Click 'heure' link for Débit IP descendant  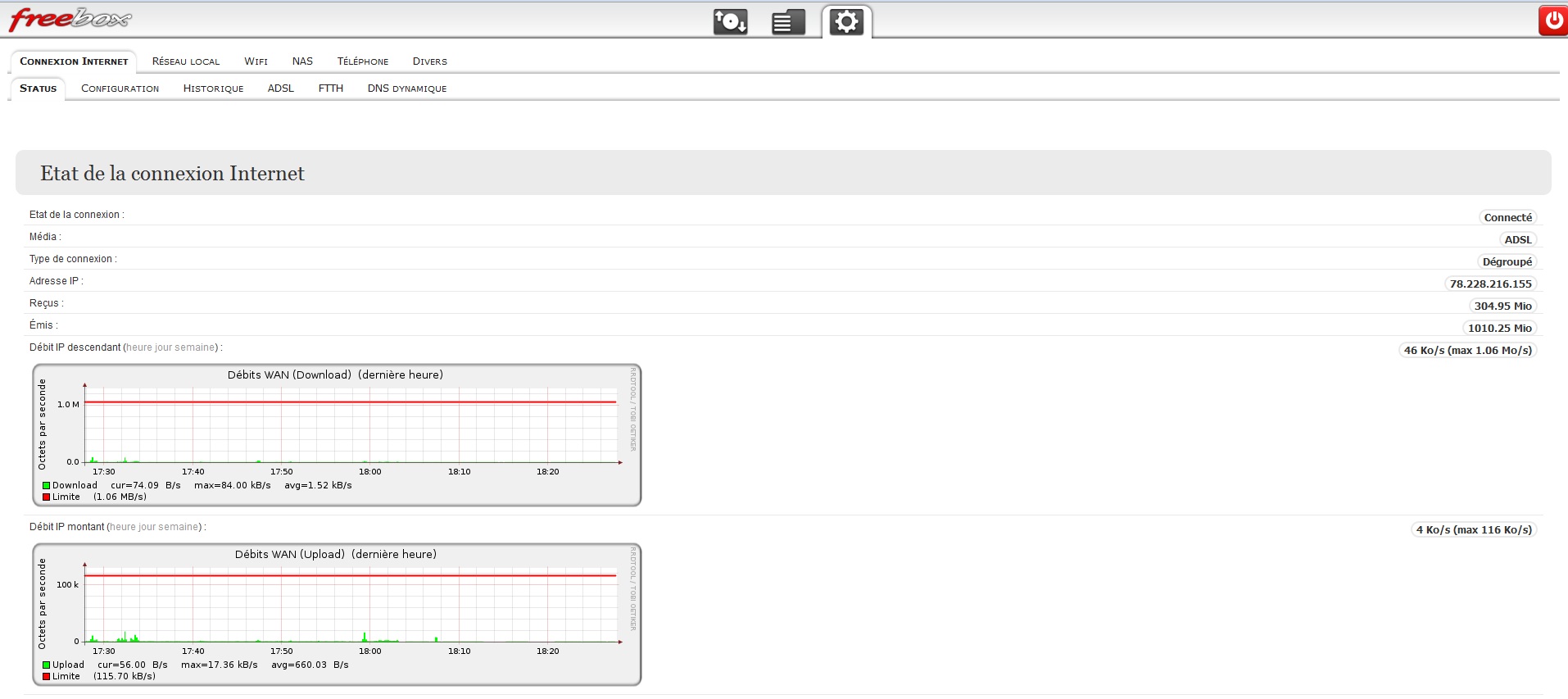(x=138, y=347)
